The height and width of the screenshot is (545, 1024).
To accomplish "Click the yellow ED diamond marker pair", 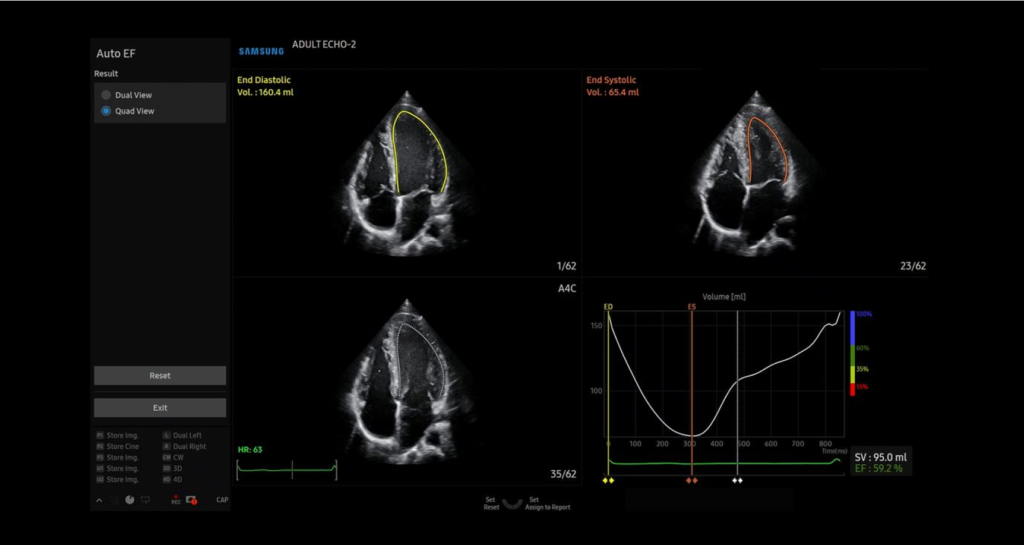I will [x=609, y=480].
